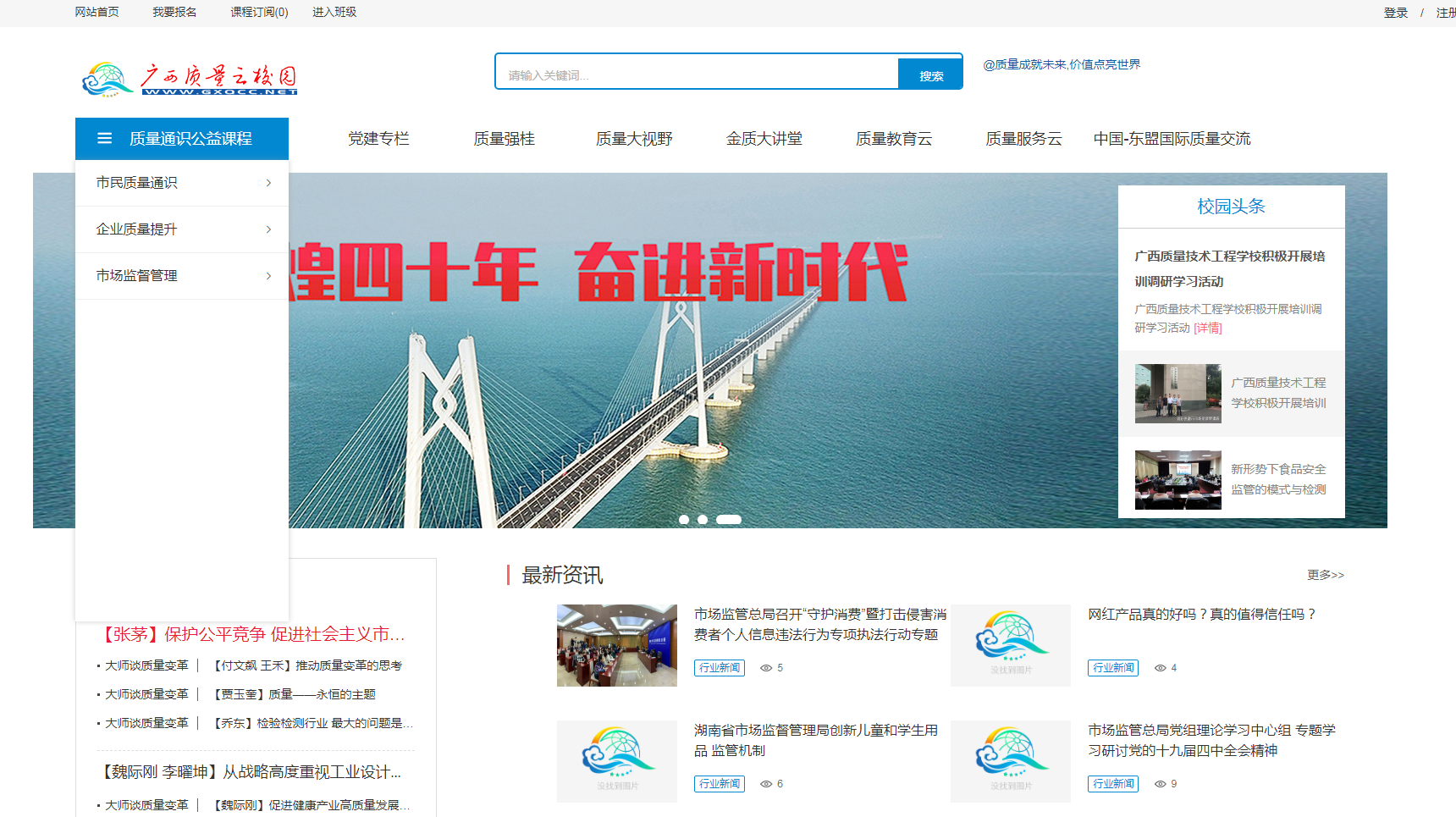Open 市场监管总局召开“守护消费” news article
The image size is (1456, 817).
click(820, 625)
